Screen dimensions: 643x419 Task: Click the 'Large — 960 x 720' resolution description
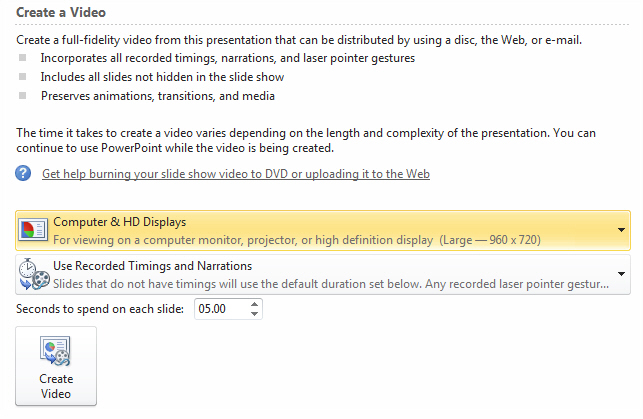pos(490,240)
